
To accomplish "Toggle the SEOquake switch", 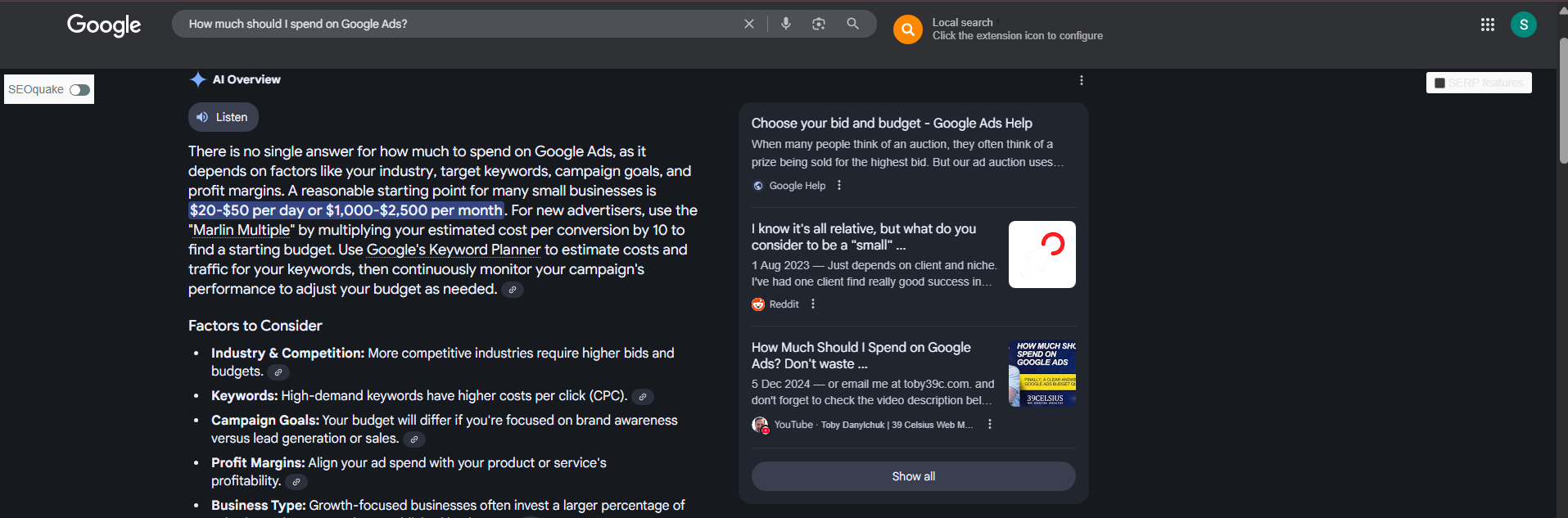I will [x=79, y=90].
